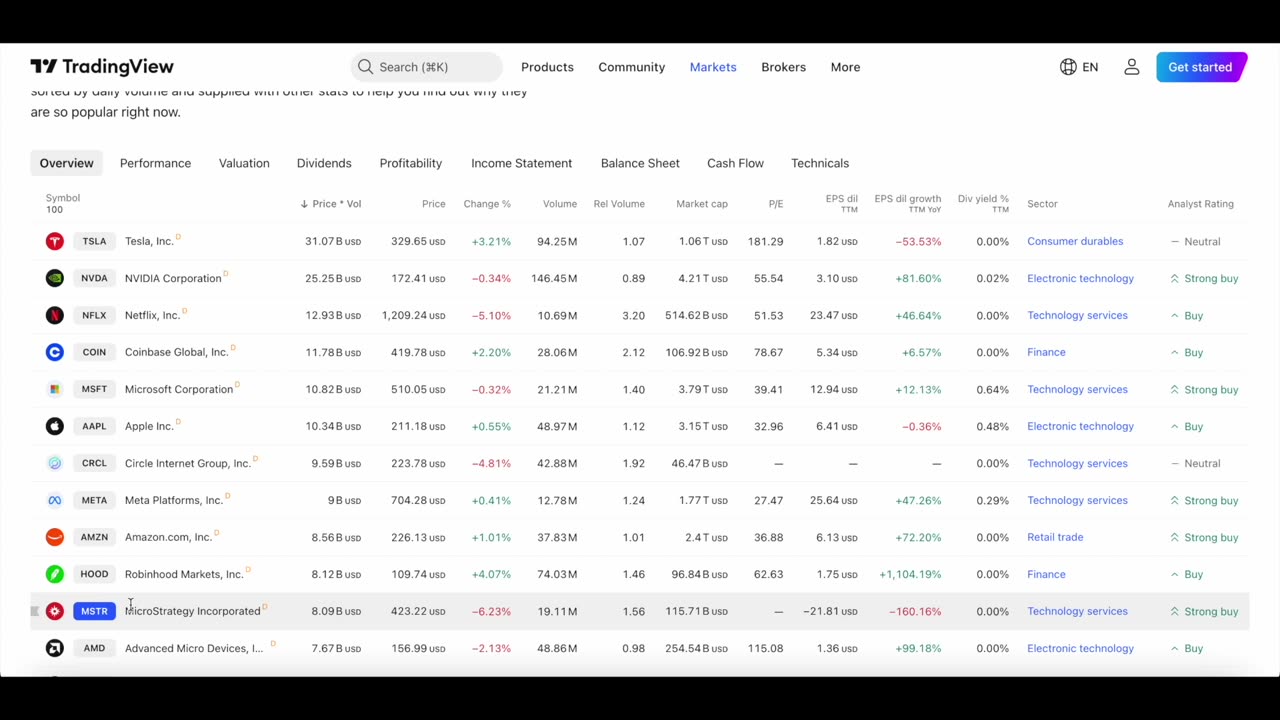
Task: Click Netflix, Inc. company name
Action: click(152, 315)
